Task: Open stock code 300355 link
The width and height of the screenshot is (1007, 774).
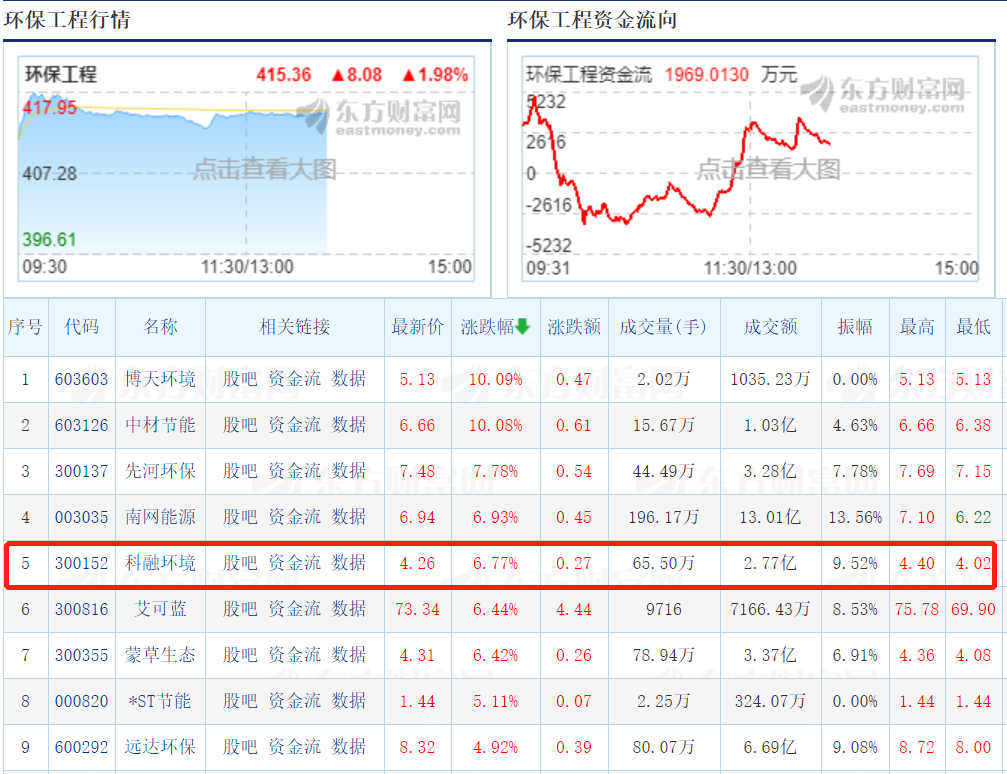Action: (x=81, y=655)
